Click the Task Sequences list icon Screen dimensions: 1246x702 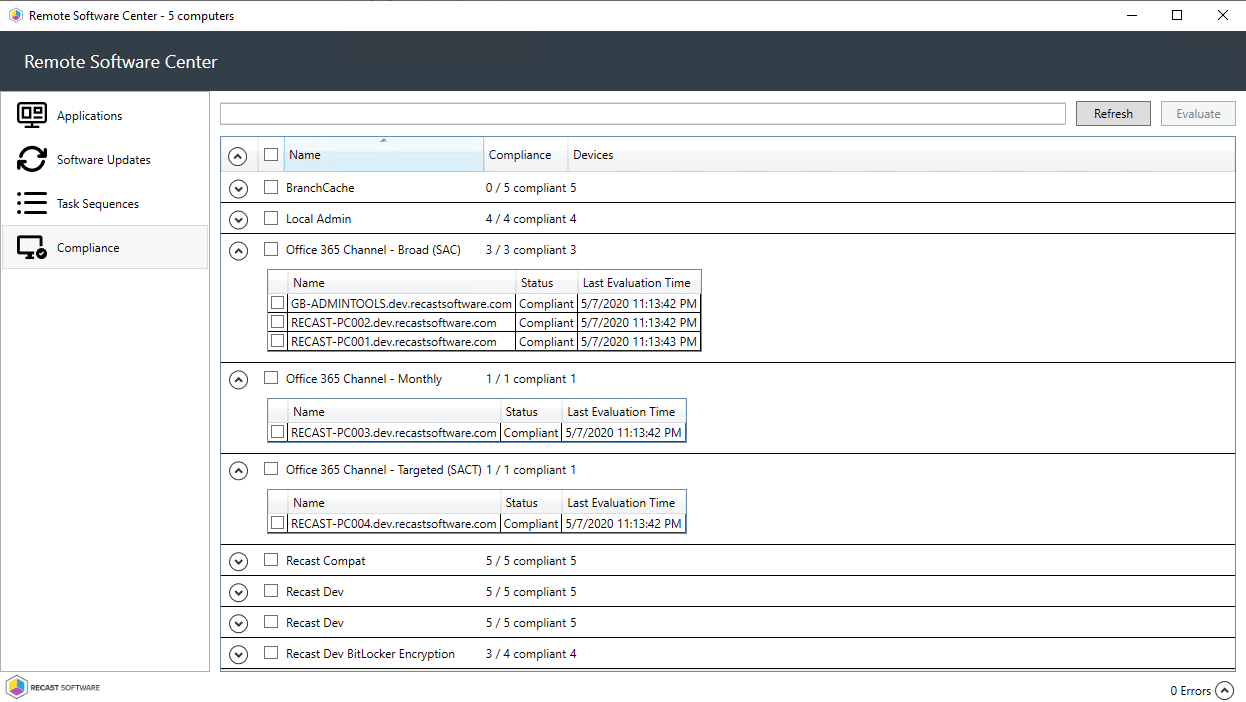(32, 203)
